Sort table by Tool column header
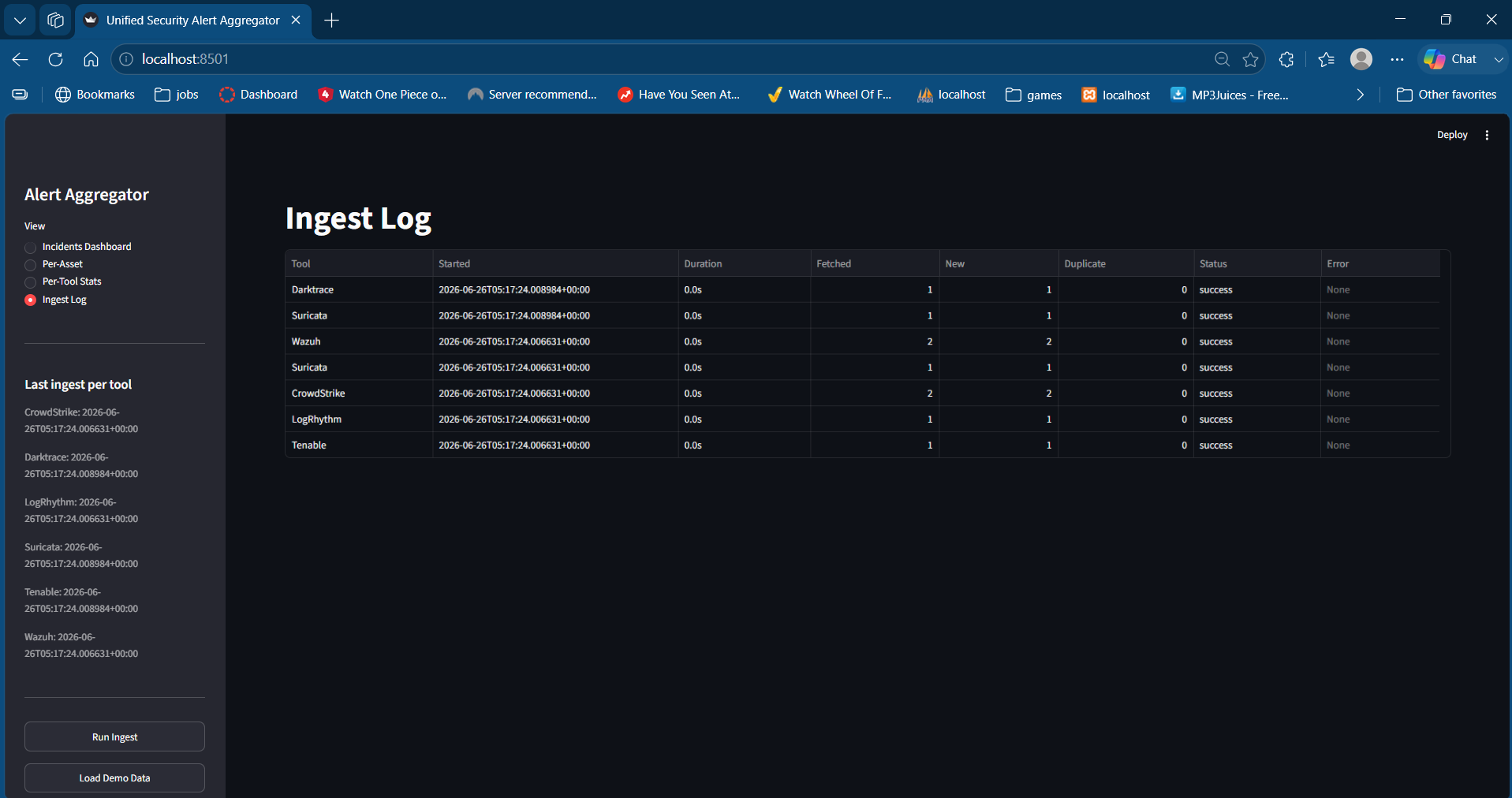 [359, 263]
